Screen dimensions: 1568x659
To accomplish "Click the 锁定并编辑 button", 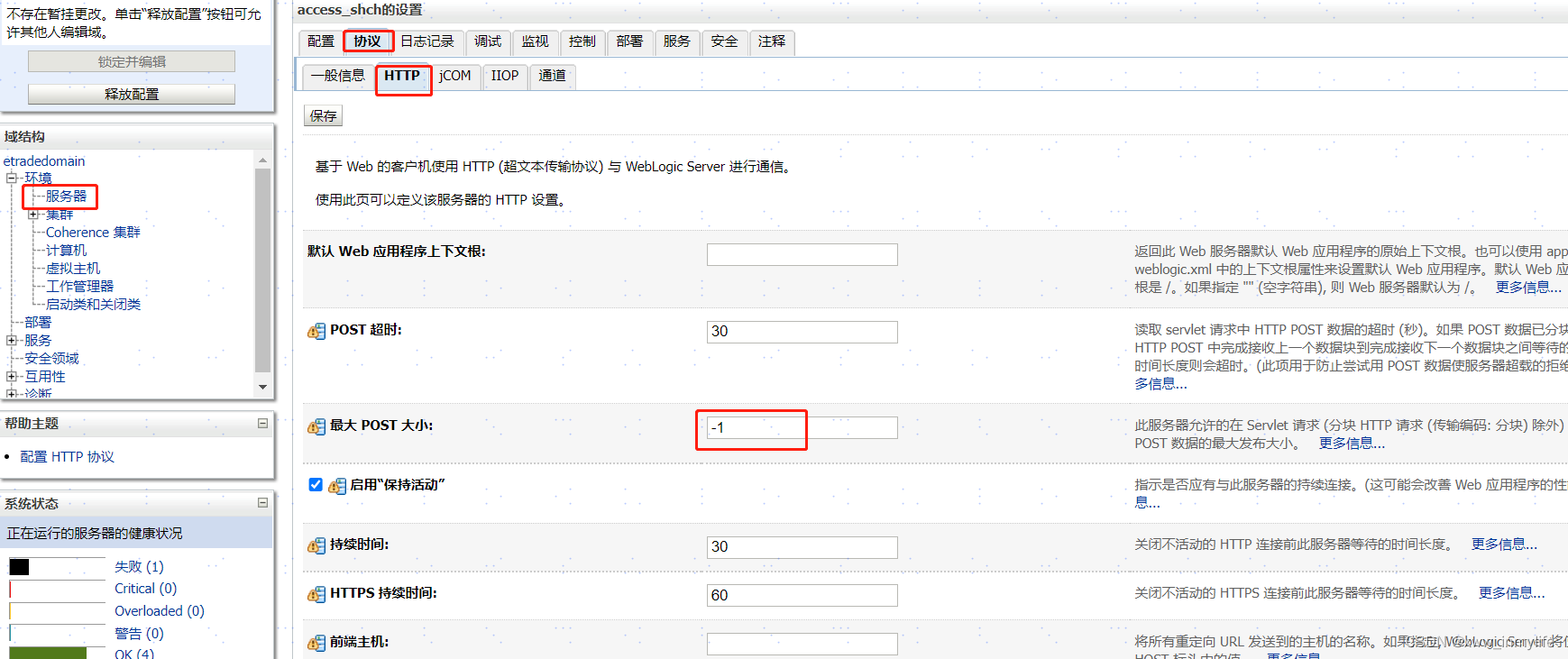I will [132, 61].
